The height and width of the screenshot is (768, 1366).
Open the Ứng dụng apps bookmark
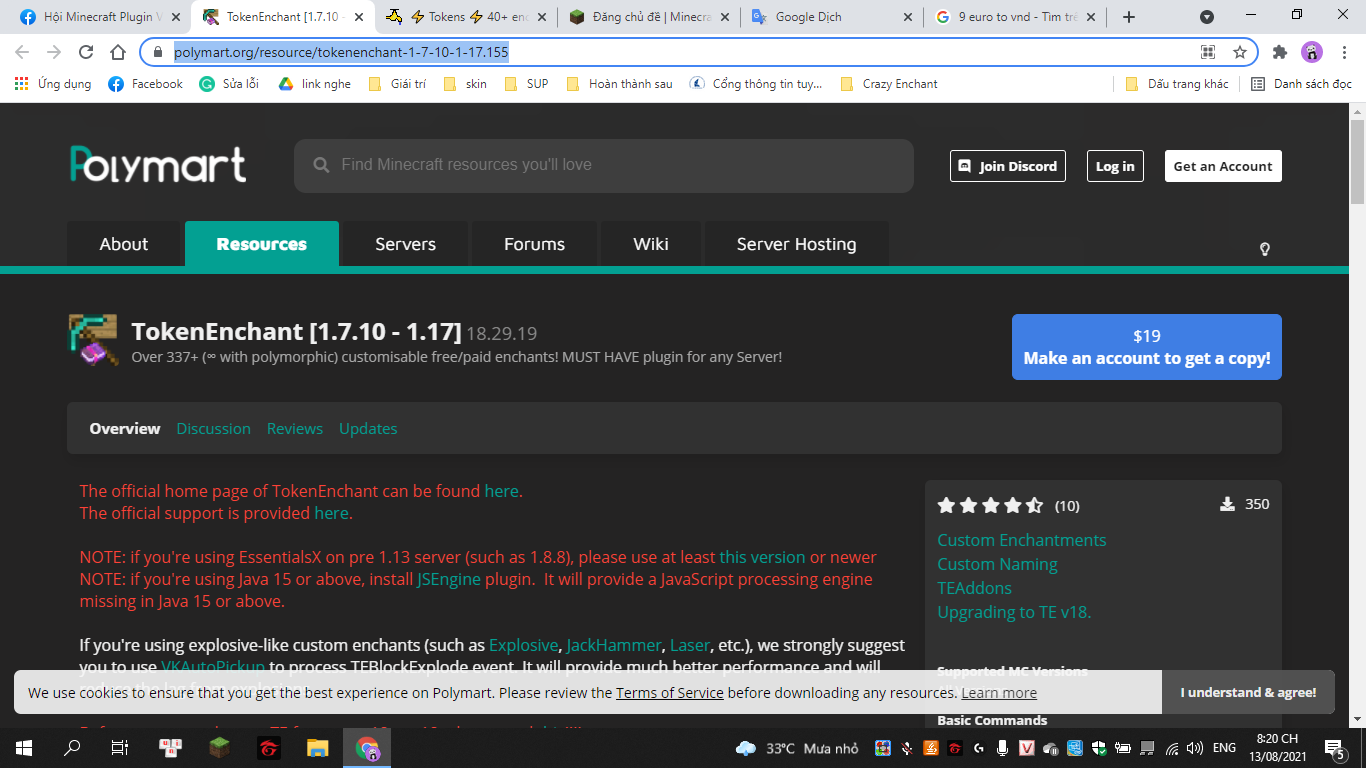coord(53,84)
